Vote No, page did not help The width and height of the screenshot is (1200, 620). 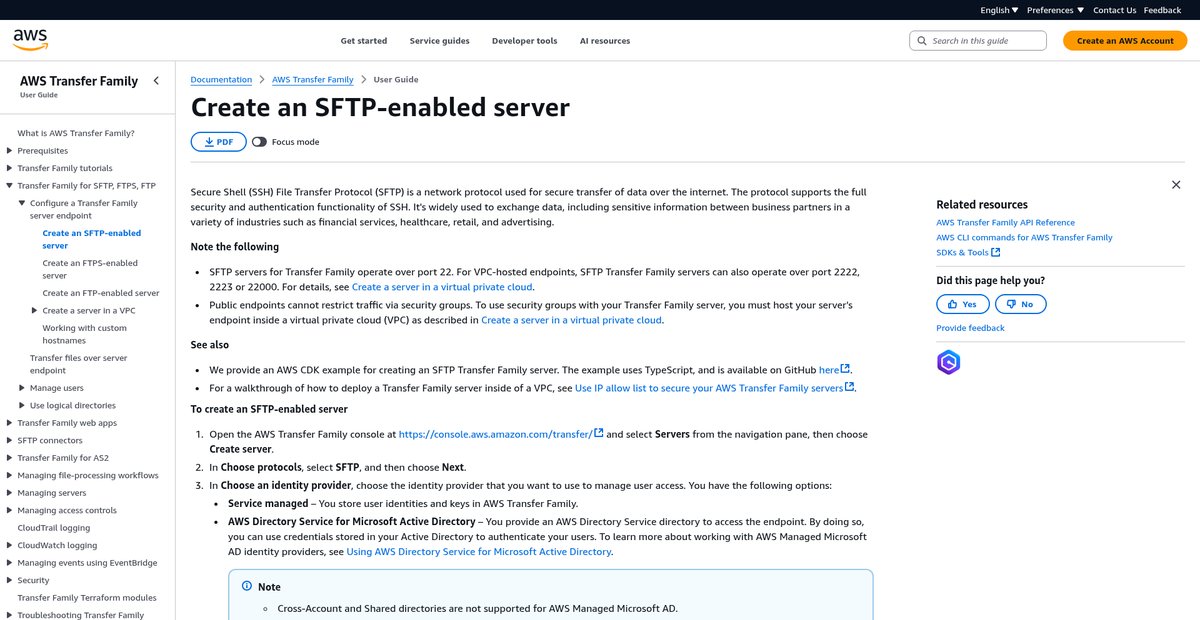[1020, 304]
